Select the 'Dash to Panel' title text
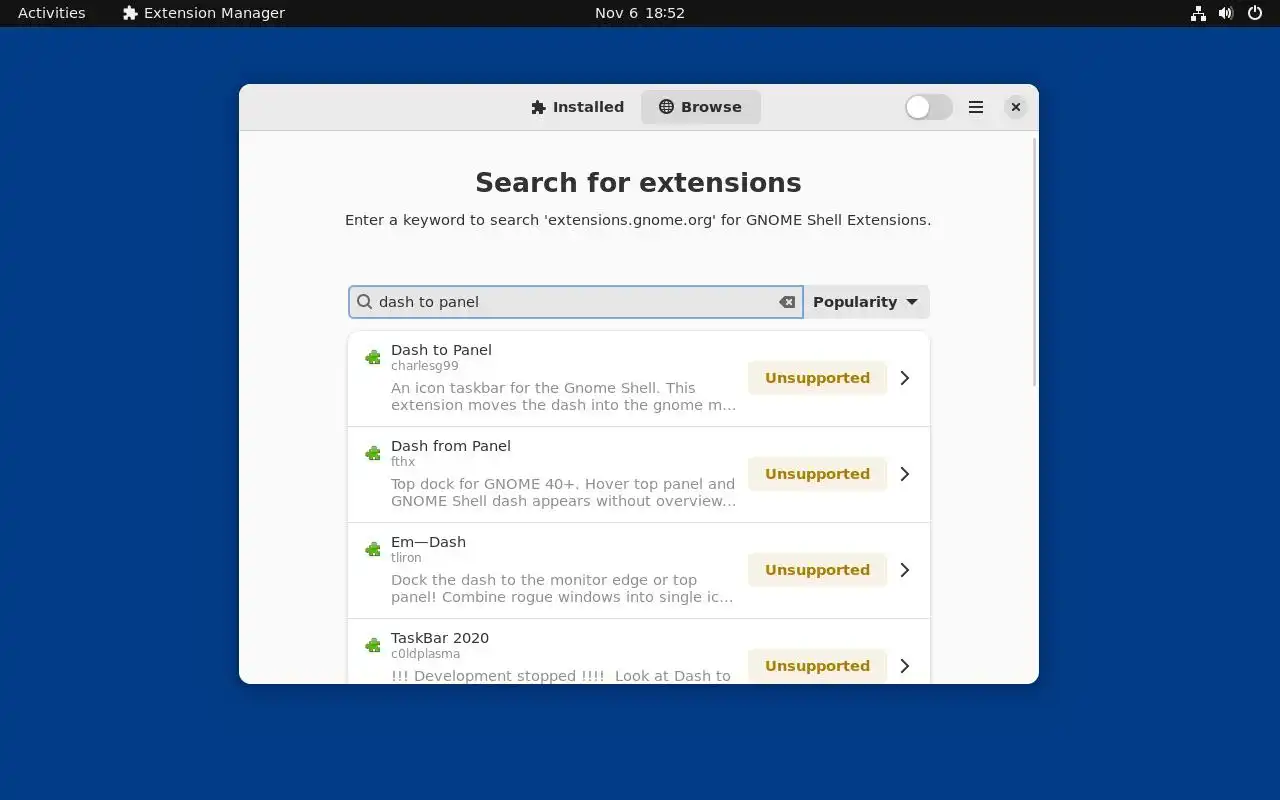 [441, 350]
